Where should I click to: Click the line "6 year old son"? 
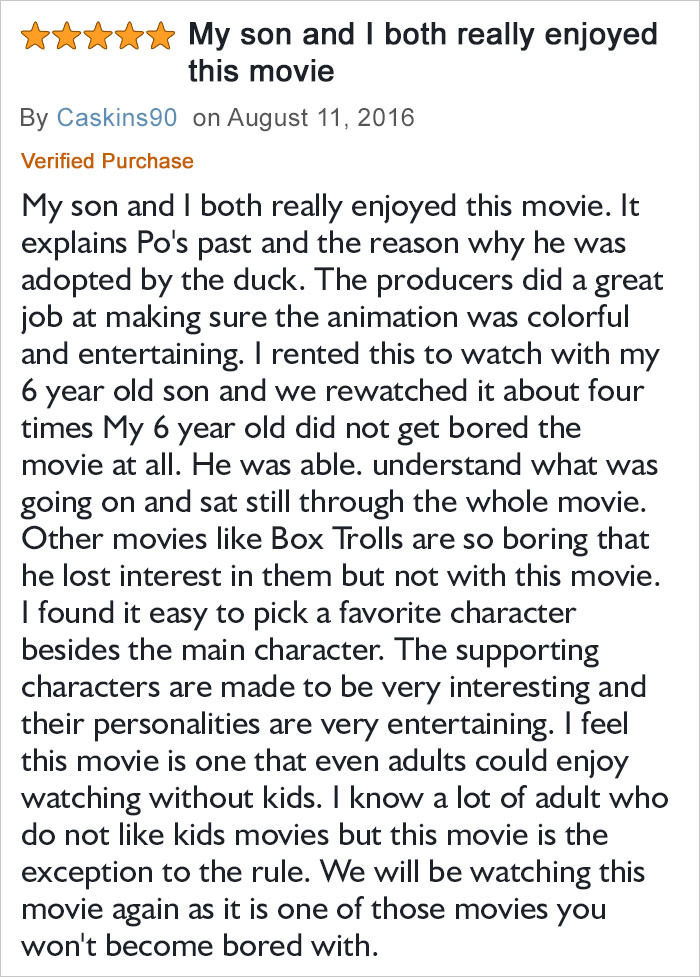pos(115,391)
